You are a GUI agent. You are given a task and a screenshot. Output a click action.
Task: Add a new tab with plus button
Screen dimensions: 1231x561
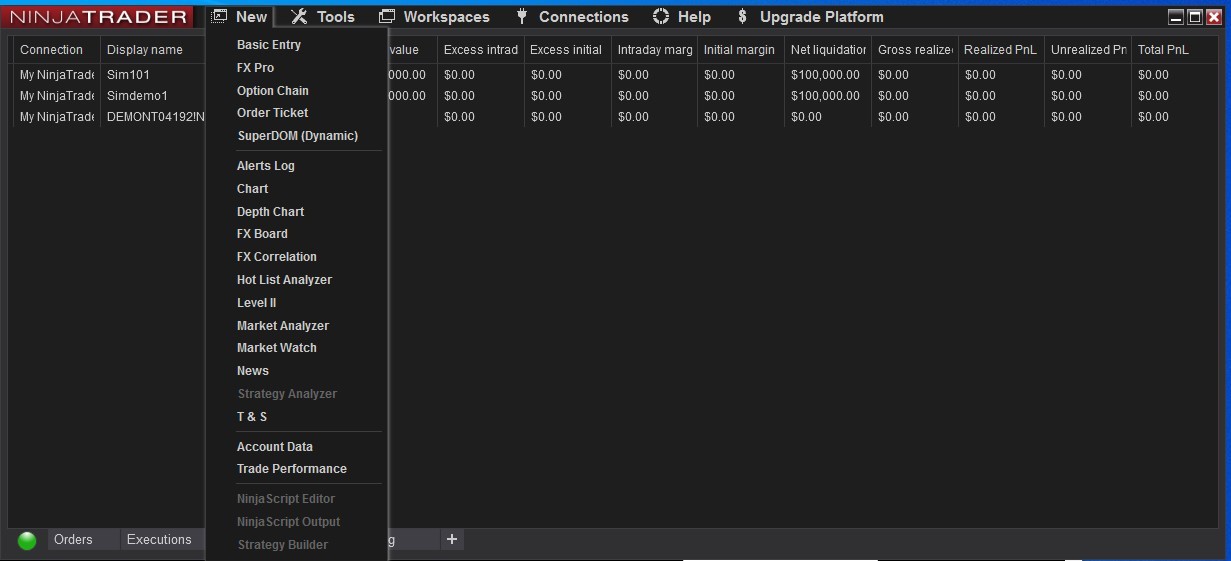click(x=452, y=539)
